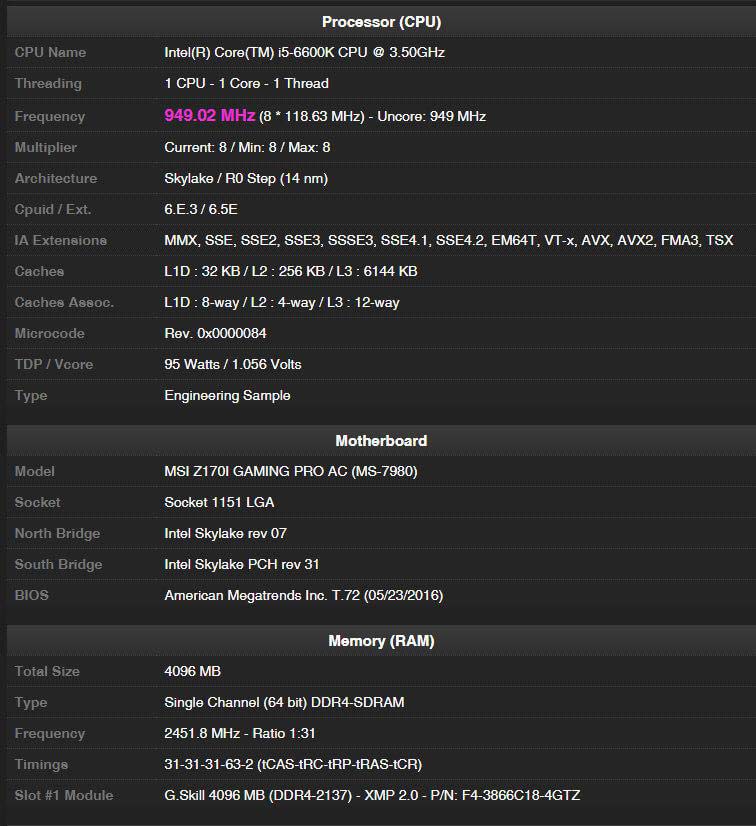Click the Microcode Rev. 0x0000084 value
This screenshot has width=756, height=826.
pyautogui.click(x=215, y=333)
